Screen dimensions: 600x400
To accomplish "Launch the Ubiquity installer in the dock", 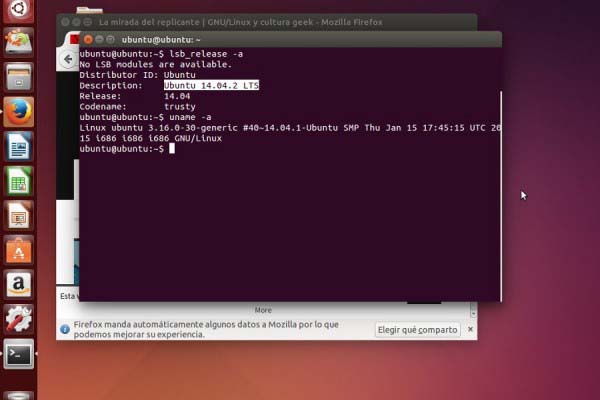I will (18, 41).
